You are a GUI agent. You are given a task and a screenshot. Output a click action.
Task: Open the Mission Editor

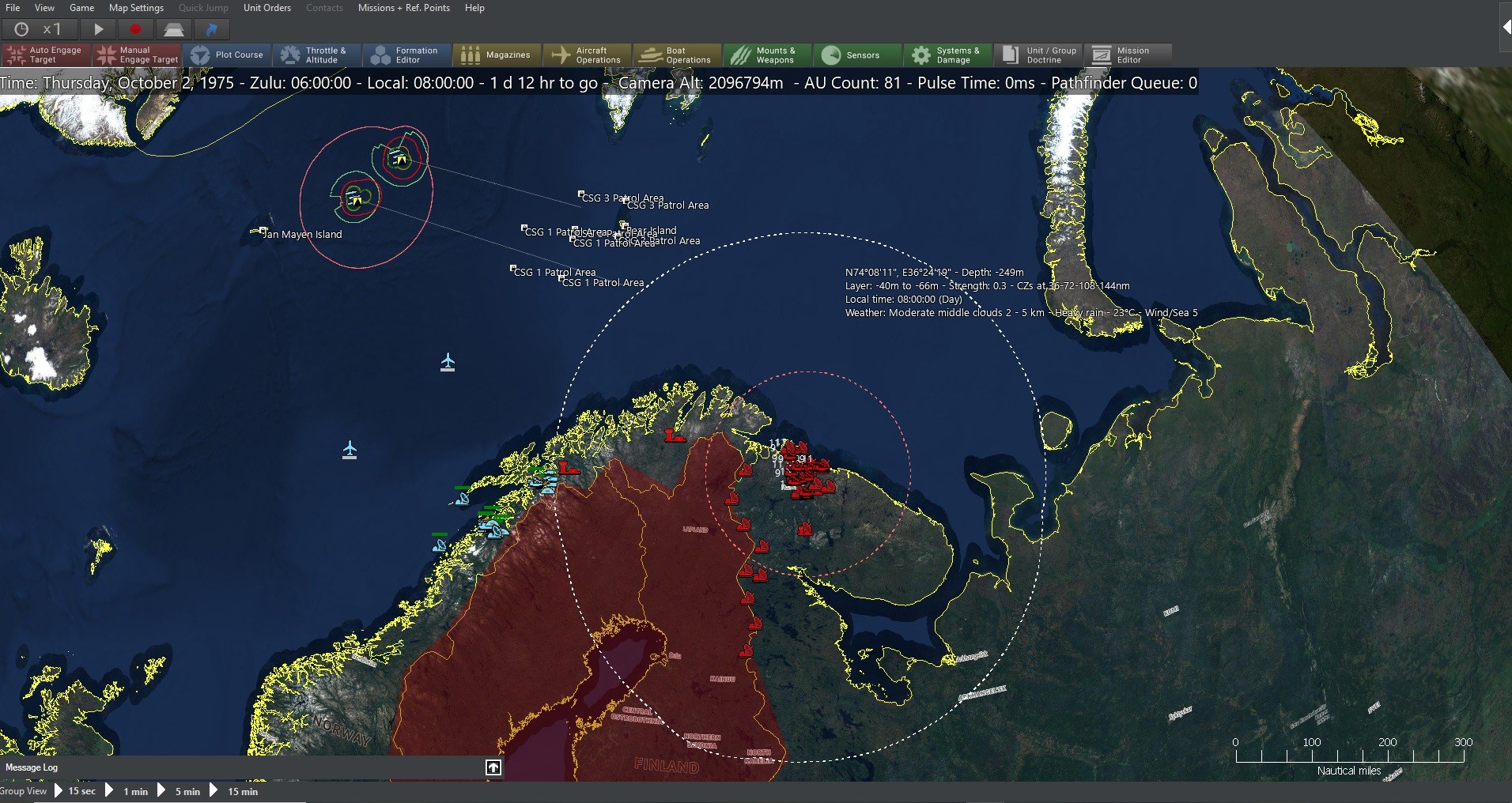pyautogui.click(x=1127, y=55)
